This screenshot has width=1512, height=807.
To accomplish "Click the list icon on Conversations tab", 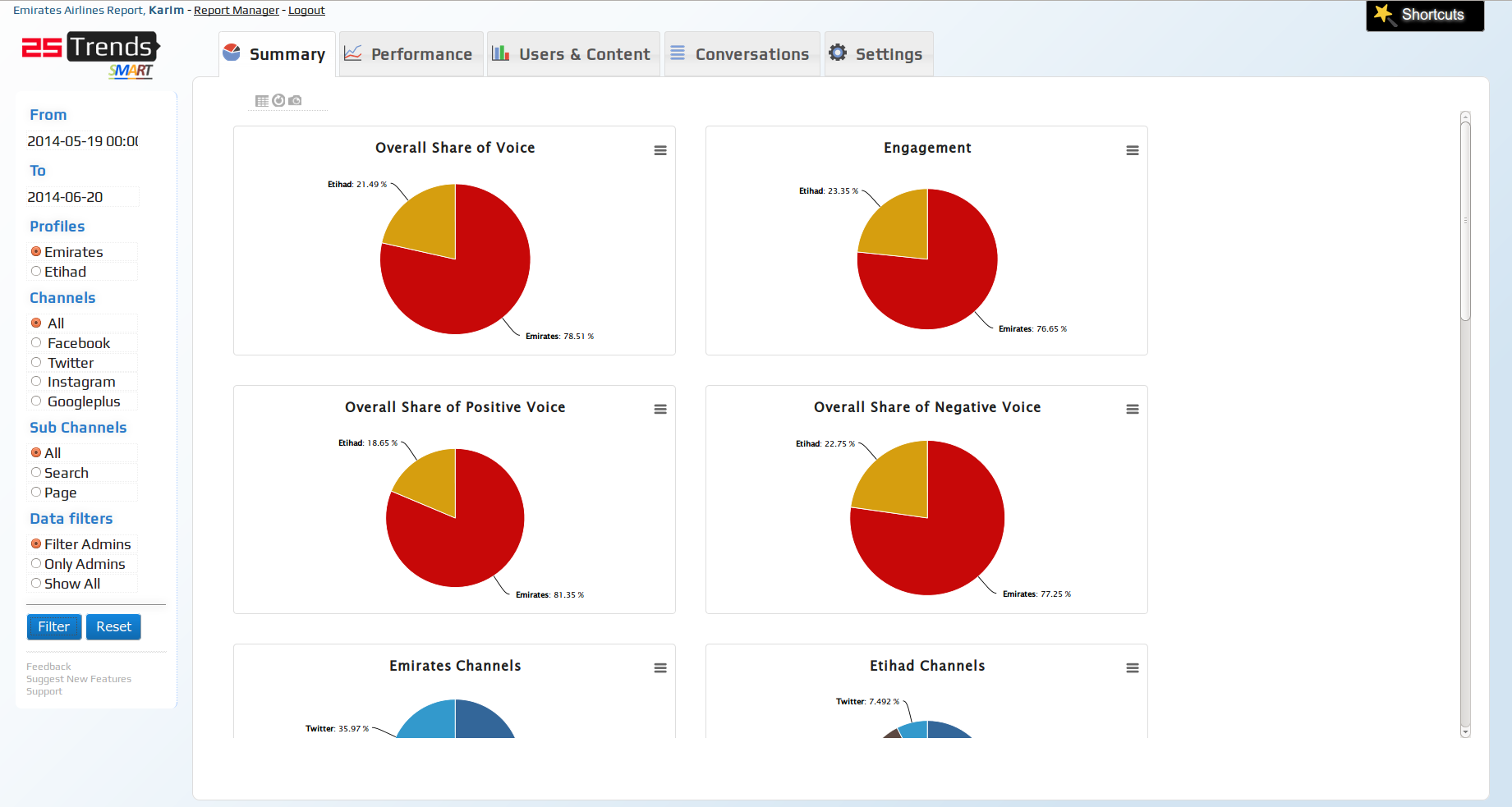I will (x=678, y=53).
